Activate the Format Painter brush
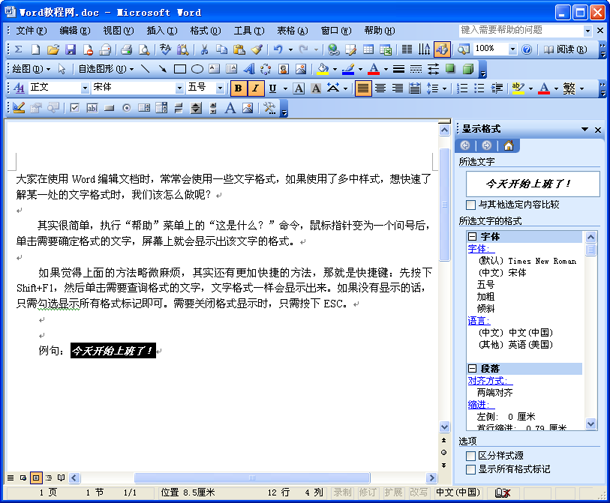610x503 pixels. click(x=257, y=49)
